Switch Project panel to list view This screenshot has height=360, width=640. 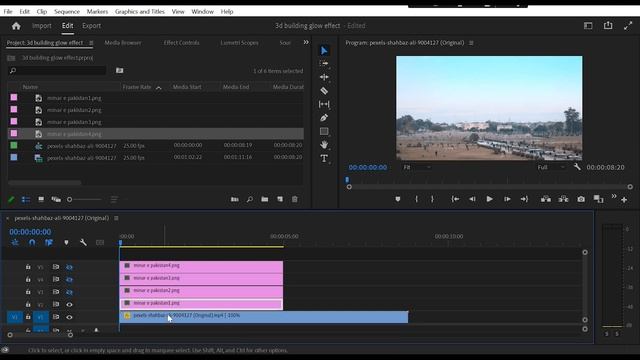tap(26, 199)
